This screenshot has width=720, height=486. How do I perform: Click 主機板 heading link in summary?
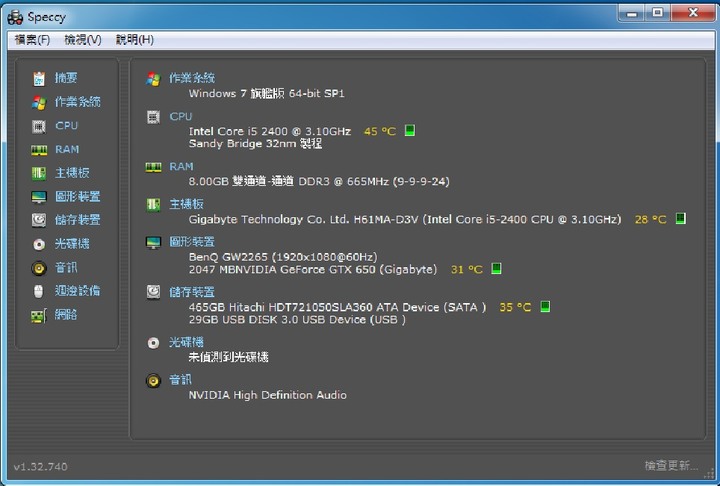(x=186, y=204)
